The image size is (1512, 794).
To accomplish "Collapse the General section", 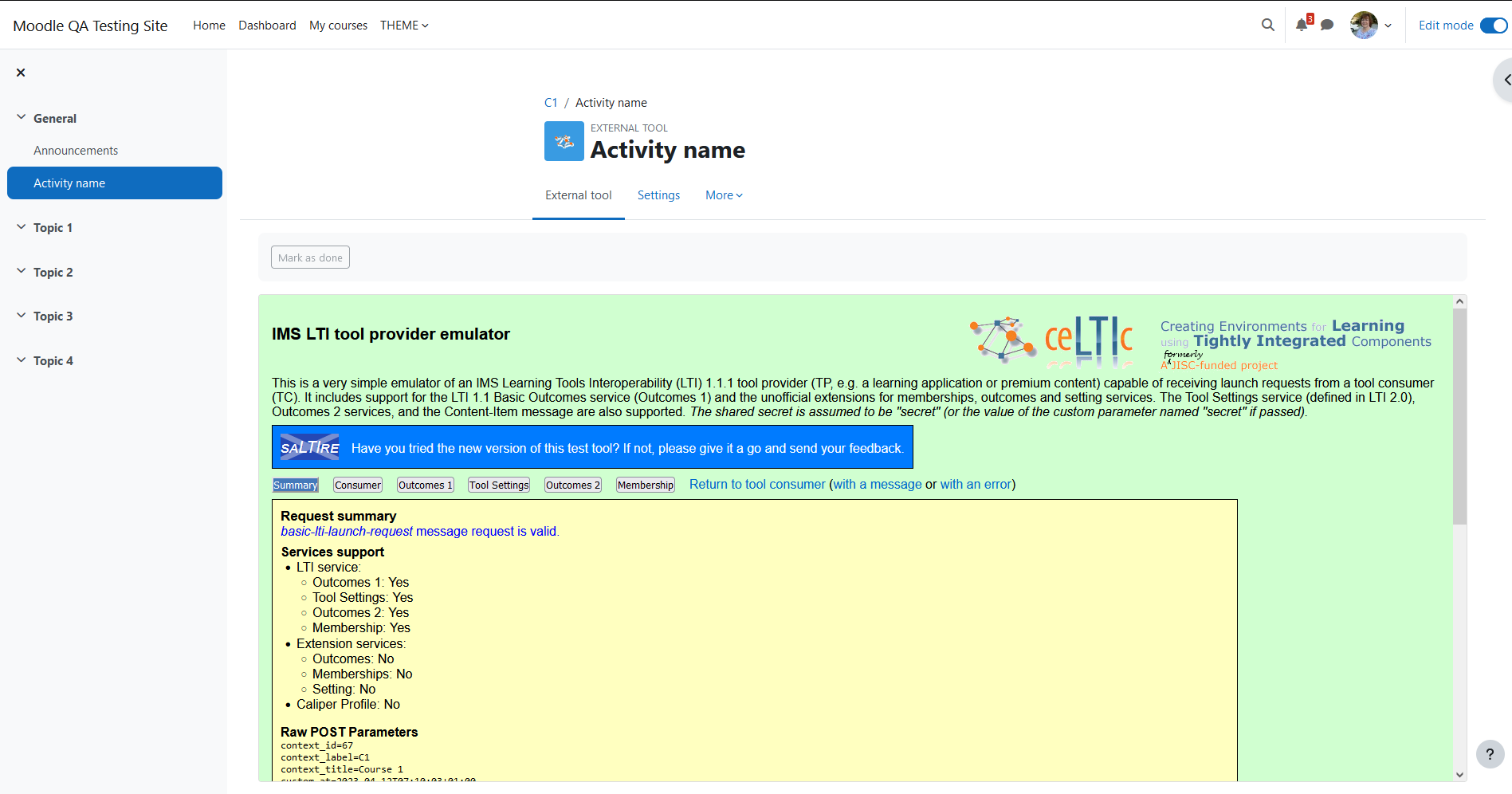I will 22,117.
